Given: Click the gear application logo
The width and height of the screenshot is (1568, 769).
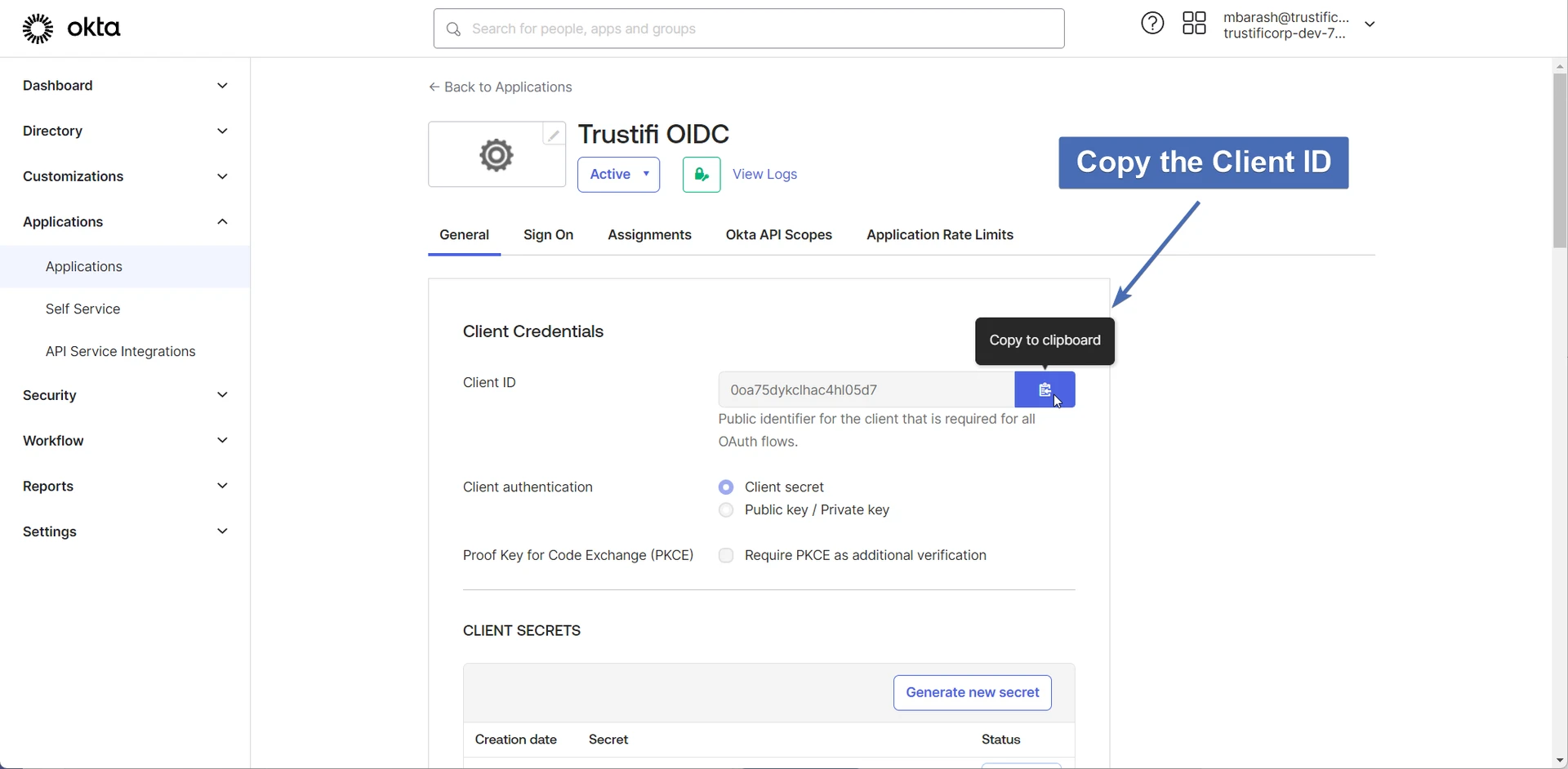Looking at the screenshot, I should pos(496,155).
